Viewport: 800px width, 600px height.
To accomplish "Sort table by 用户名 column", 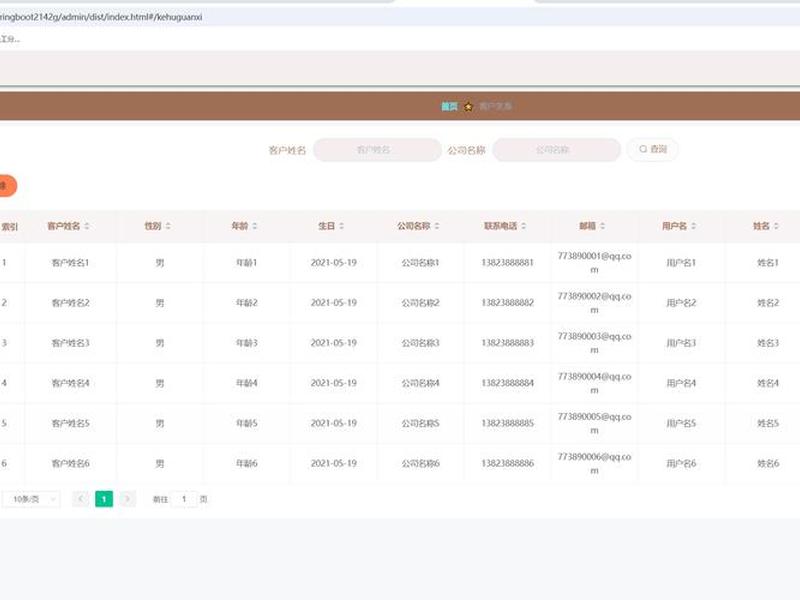I will click(693, 226).
